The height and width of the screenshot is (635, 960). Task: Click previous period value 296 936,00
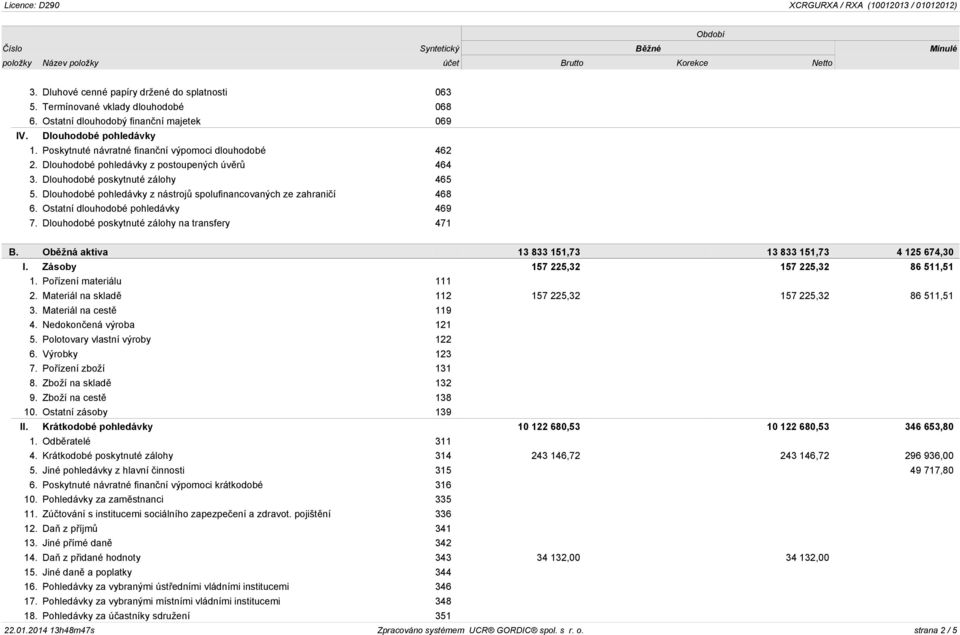click(x=929, y=456)
